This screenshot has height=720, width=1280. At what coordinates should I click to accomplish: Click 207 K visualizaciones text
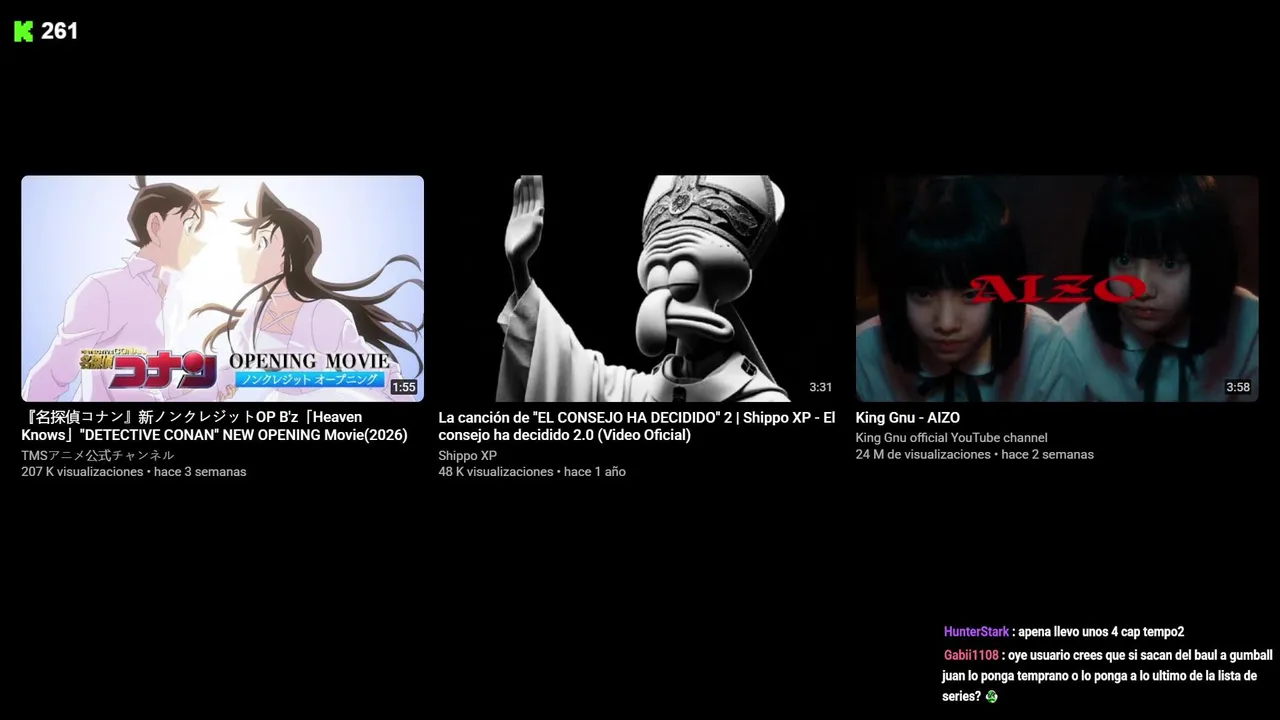click(82, 472)
